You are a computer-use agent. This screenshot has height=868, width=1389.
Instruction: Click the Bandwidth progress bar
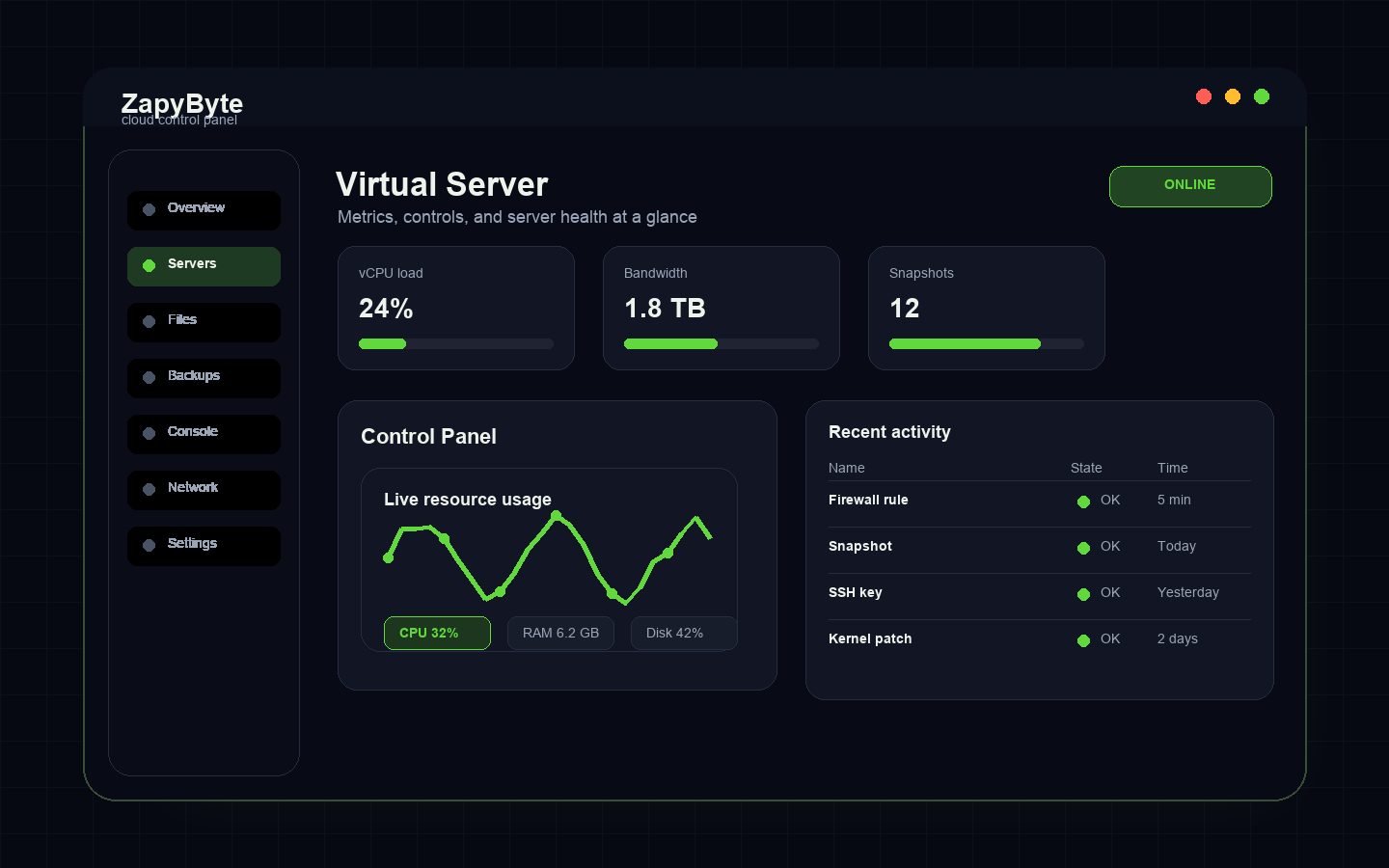[722, 344]
